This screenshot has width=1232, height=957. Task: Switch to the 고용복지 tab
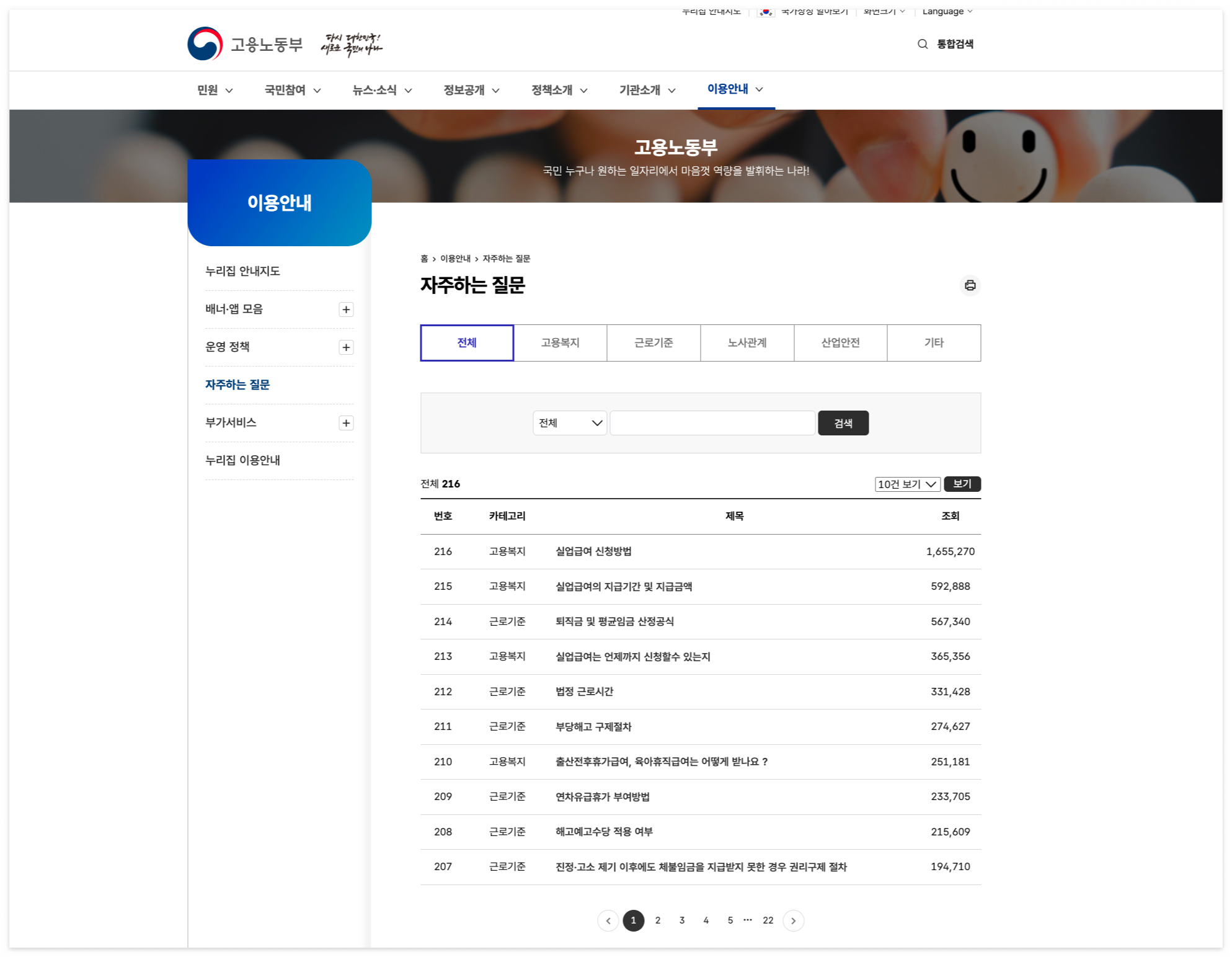click(560, 342)
